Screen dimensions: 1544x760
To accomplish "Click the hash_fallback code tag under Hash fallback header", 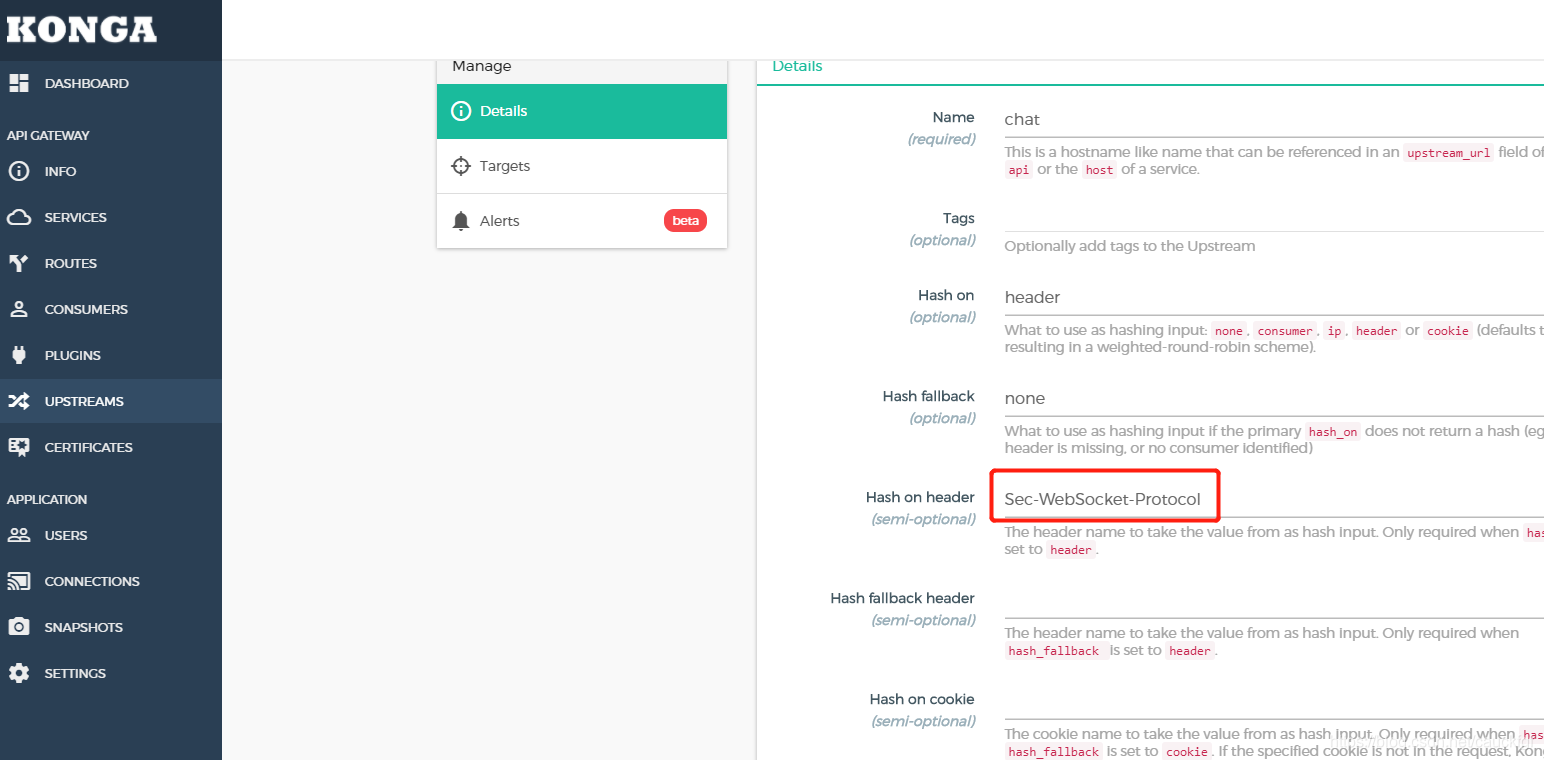I will [x=1055, y=651].
